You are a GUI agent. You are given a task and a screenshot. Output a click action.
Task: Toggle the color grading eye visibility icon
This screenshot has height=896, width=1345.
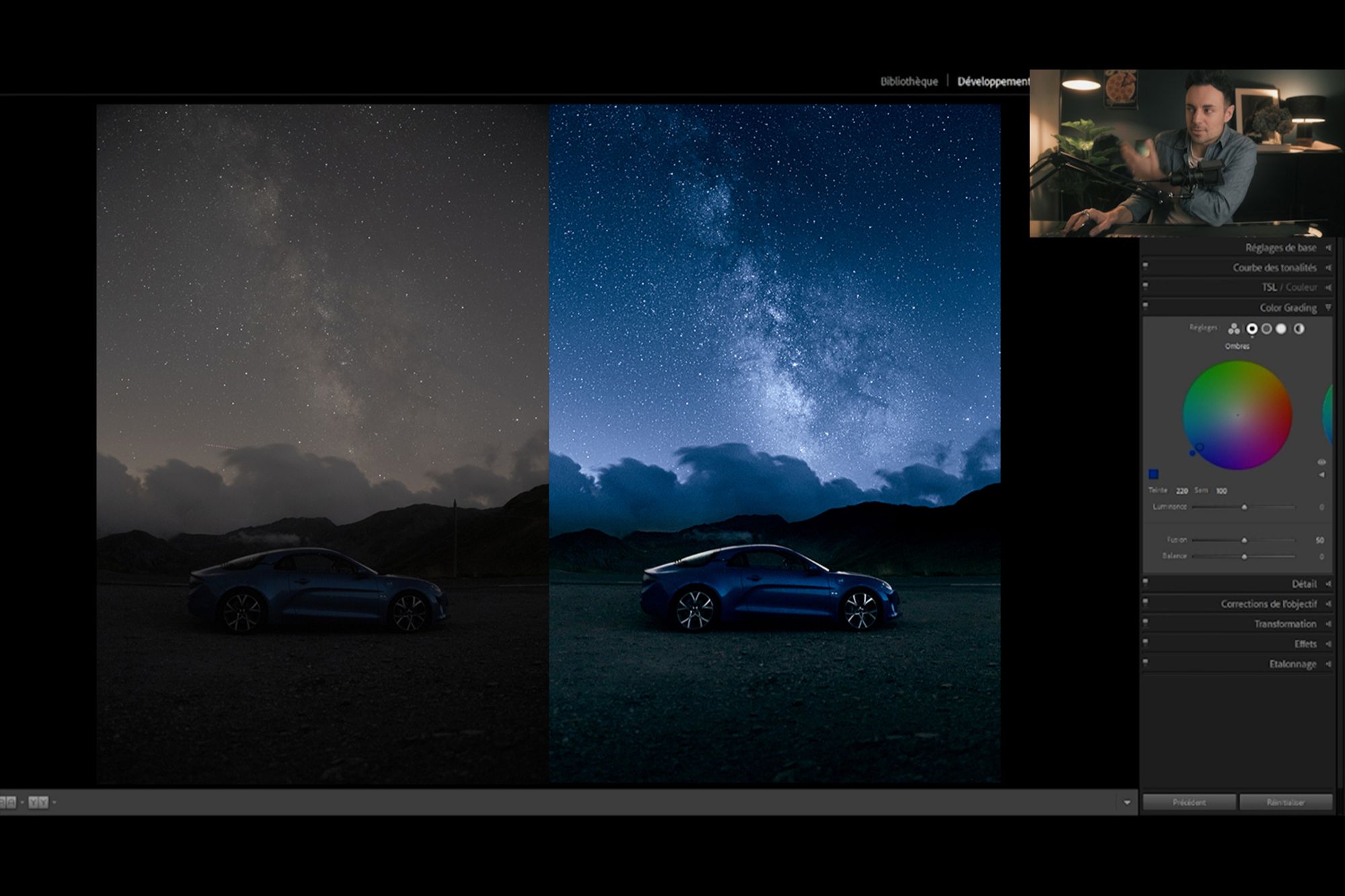pyautogui.click(x=1321, y=462)
